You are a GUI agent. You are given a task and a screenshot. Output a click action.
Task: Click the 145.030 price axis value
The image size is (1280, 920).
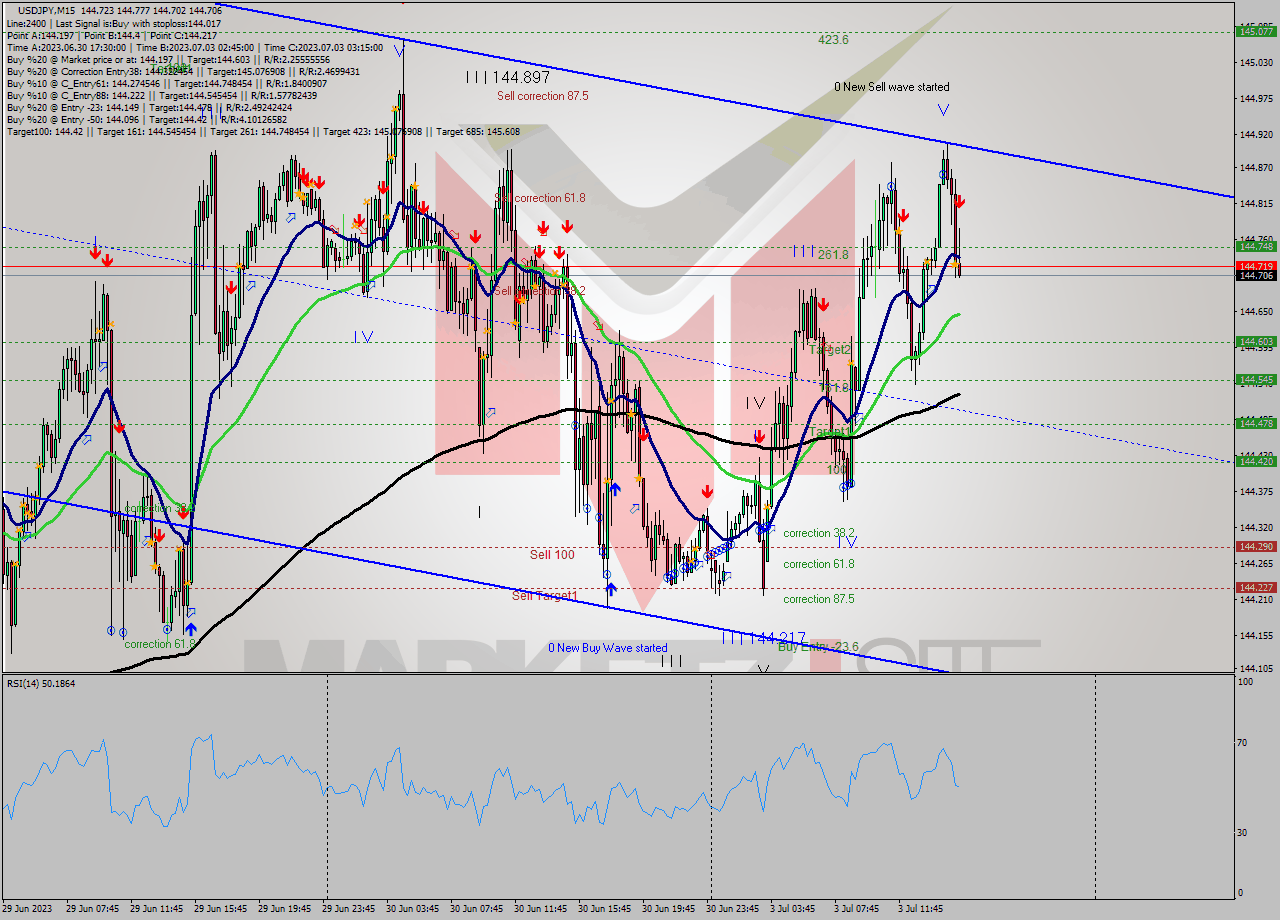click(x=1256, y=62)
